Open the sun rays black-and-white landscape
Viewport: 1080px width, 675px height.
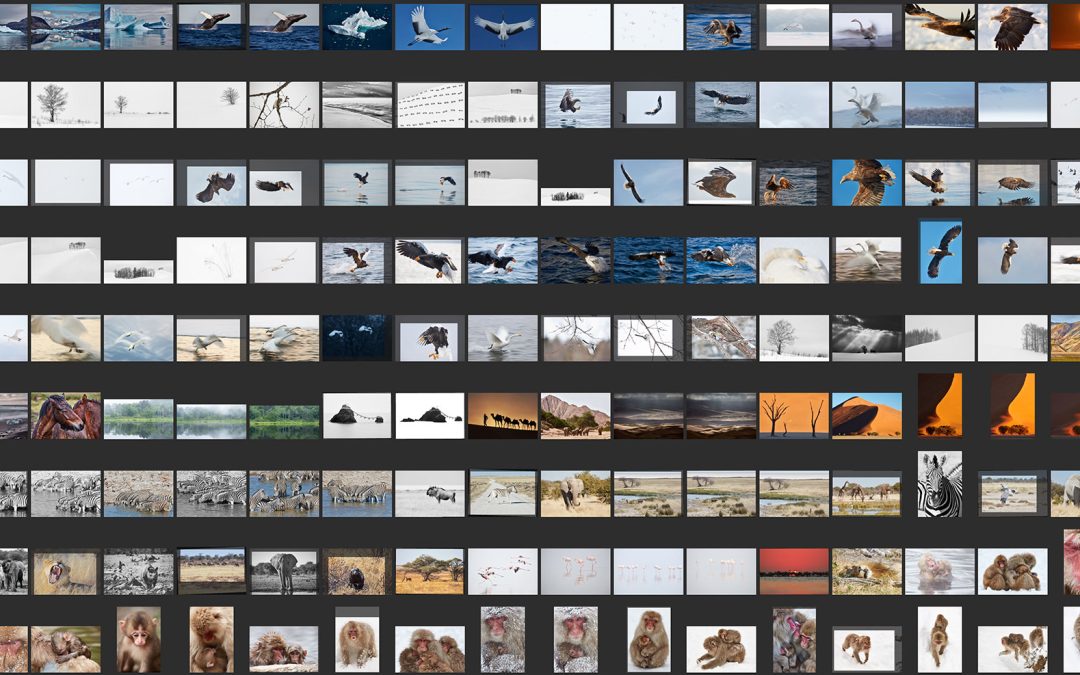866,338
